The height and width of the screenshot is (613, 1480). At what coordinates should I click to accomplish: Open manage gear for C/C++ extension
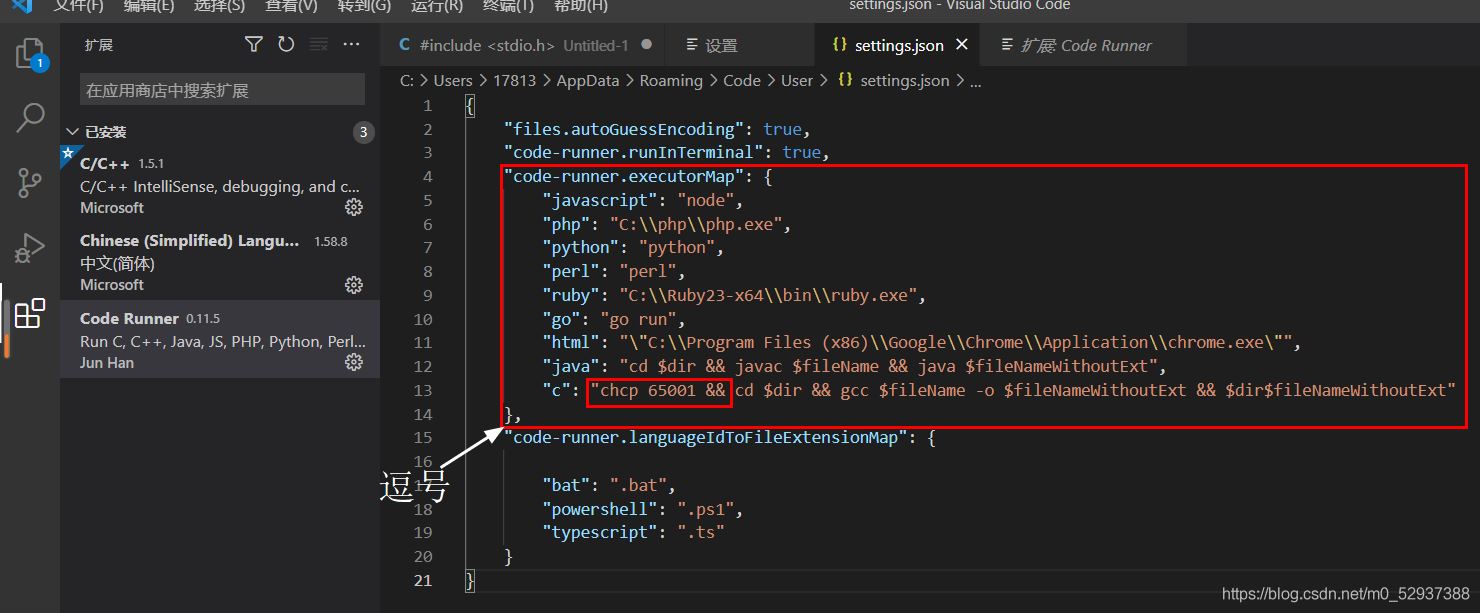(353, 207)
